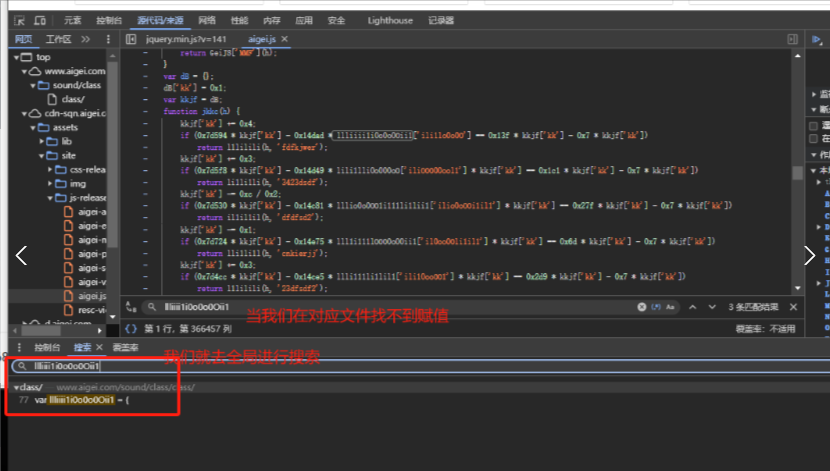Close the drawer 搜索 tab
This screenshot has height=471, width=830.
[99, 348]
